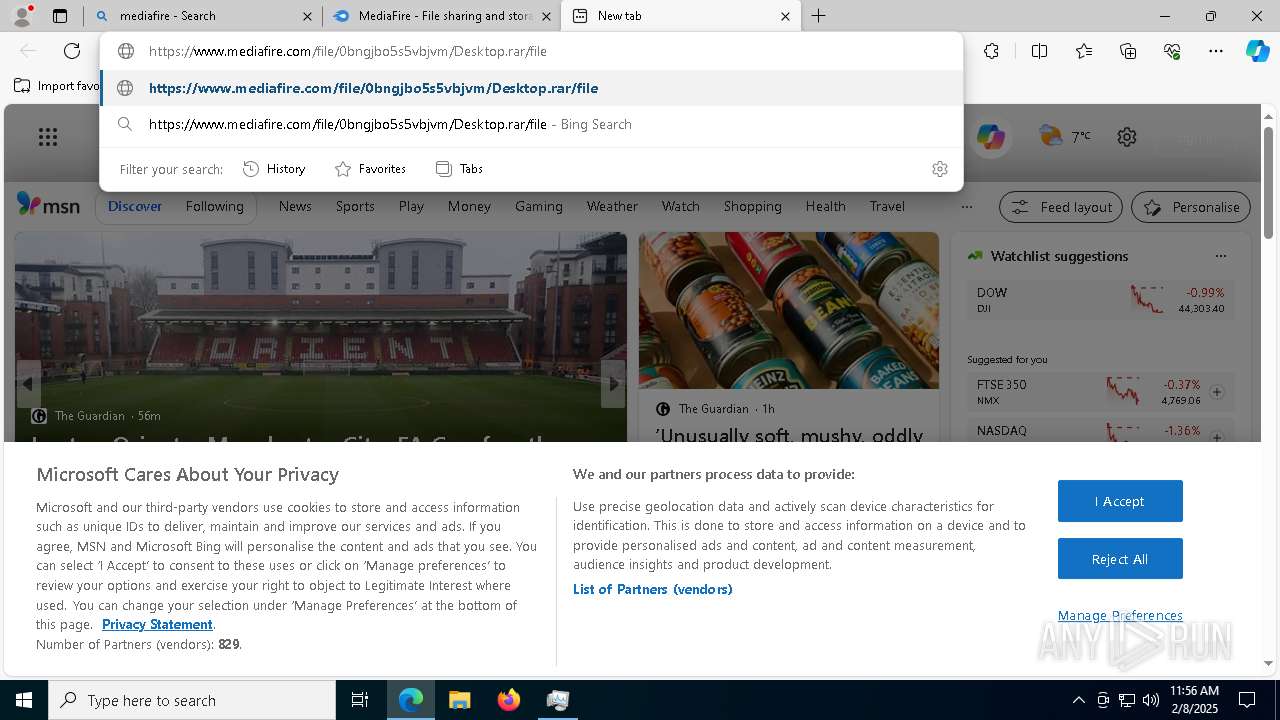Screen dimensions: 1280x720
Task: Open the News category
Action: click(295, 206)
